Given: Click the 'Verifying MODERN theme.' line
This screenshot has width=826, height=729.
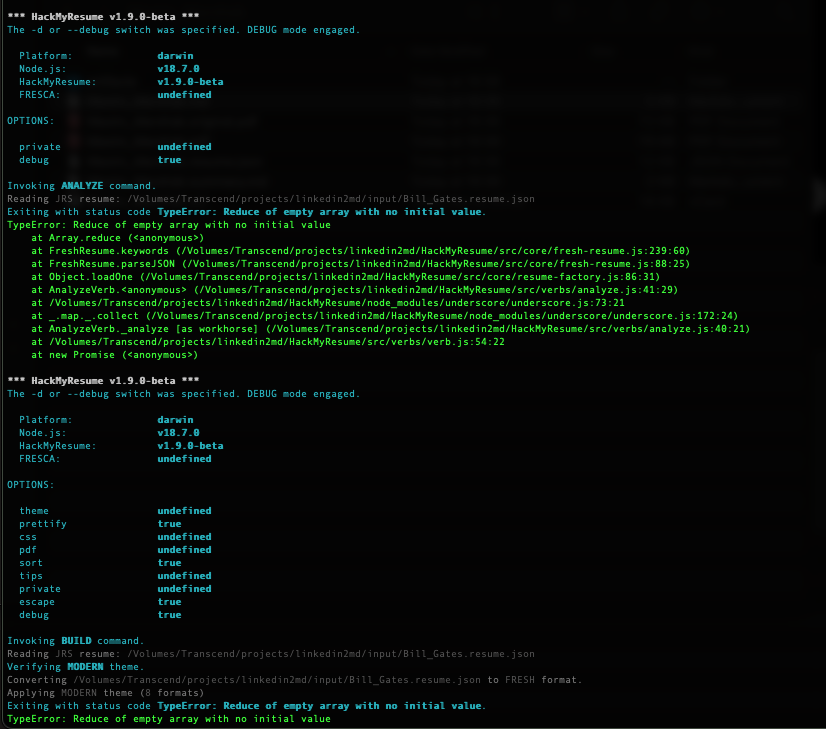Looking at the screenshot, I should (75, 667).
